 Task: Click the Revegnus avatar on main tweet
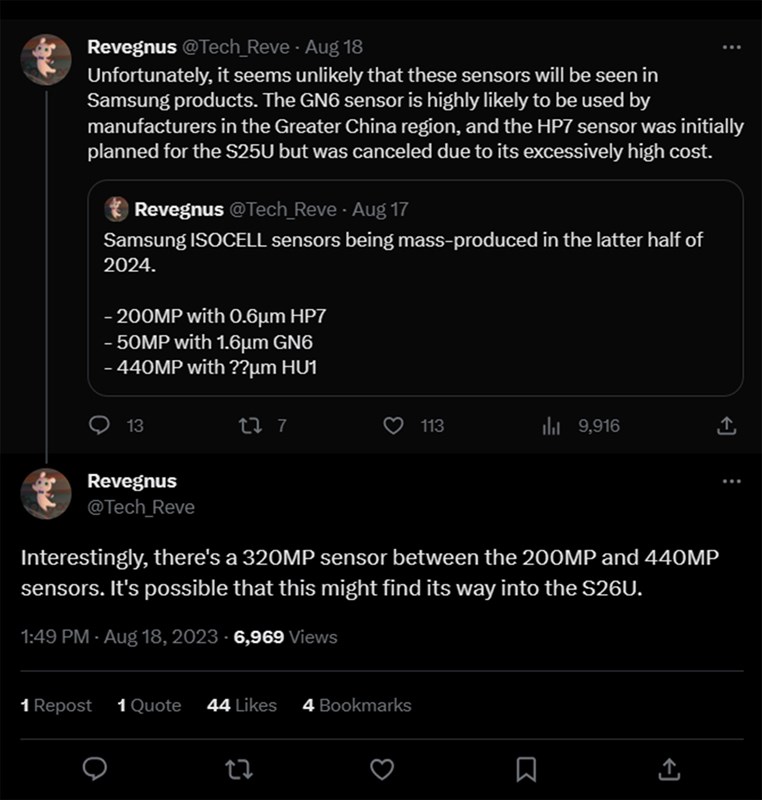point(46,494)
